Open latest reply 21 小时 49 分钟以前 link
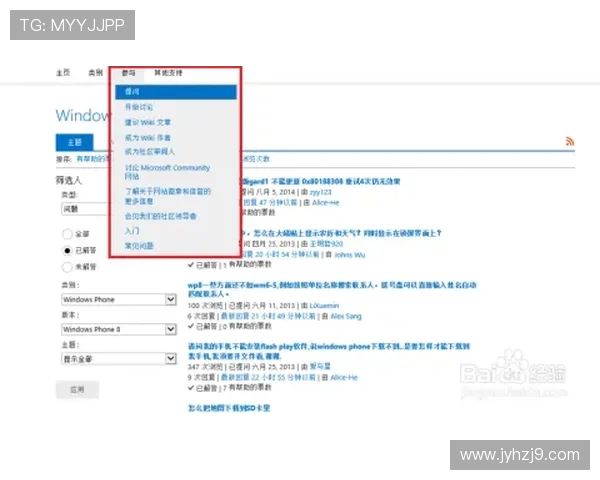 [268, 316]
